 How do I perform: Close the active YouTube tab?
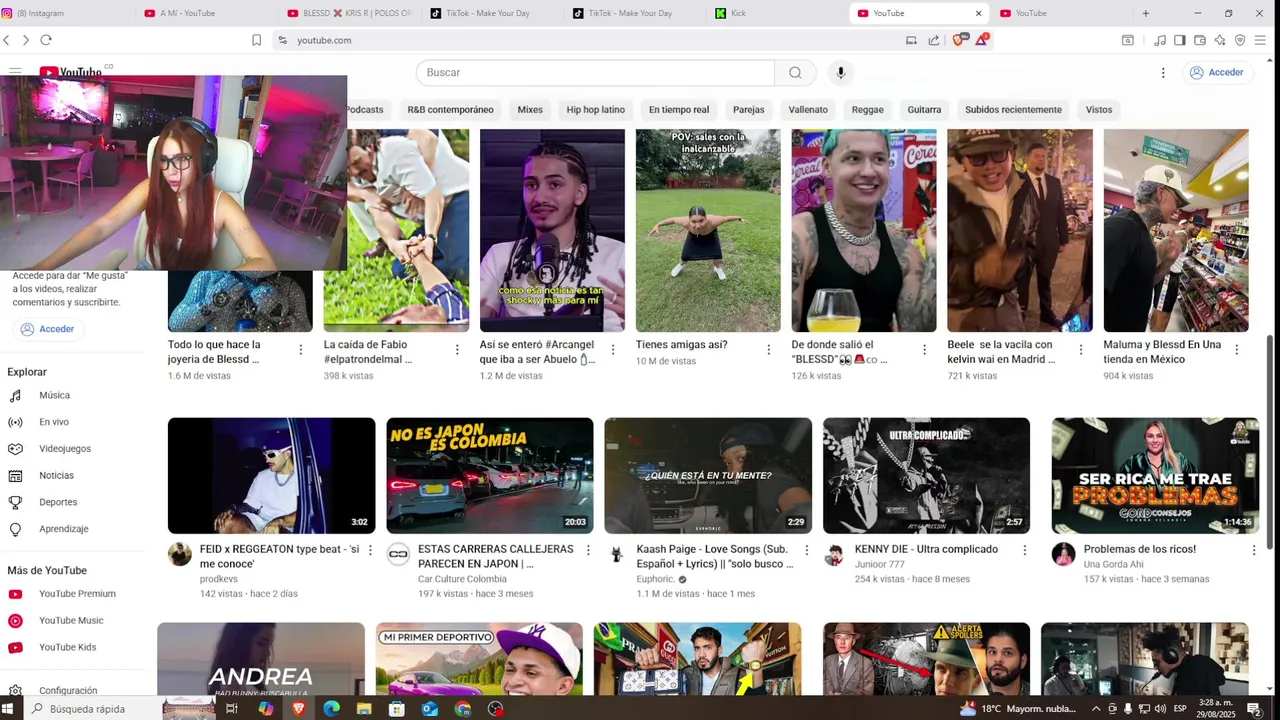click(979, 13)
